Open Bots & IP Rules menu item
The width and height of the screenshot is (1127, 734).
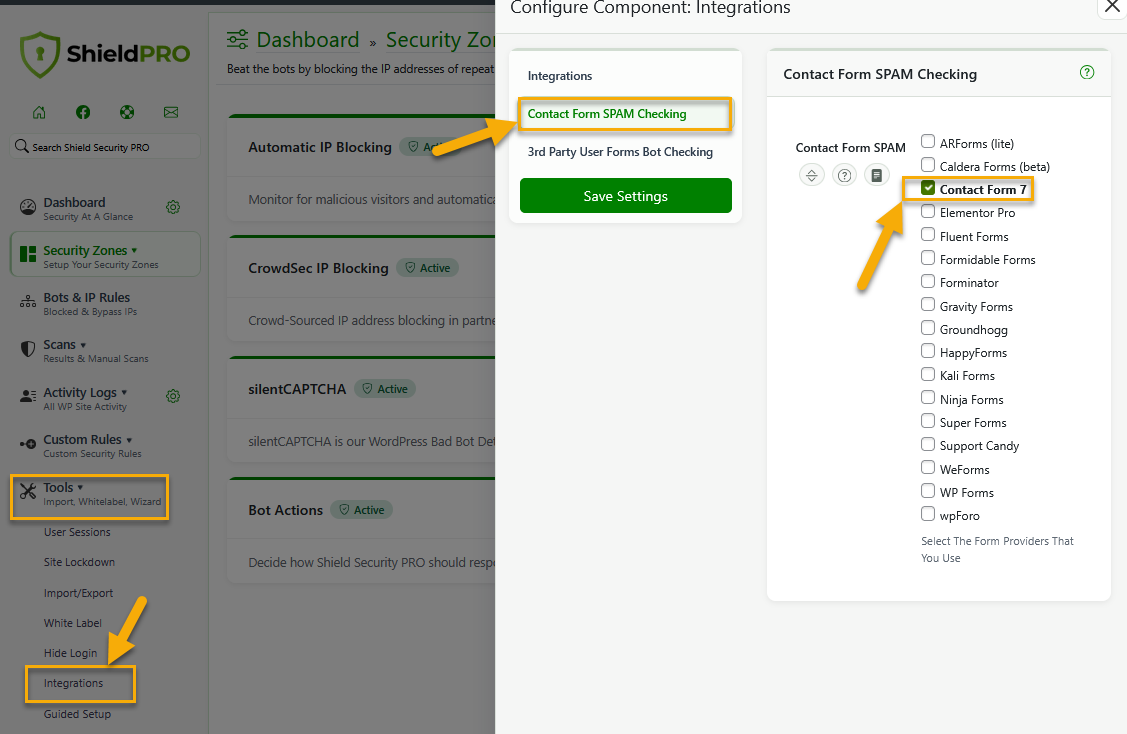point(90,303)
